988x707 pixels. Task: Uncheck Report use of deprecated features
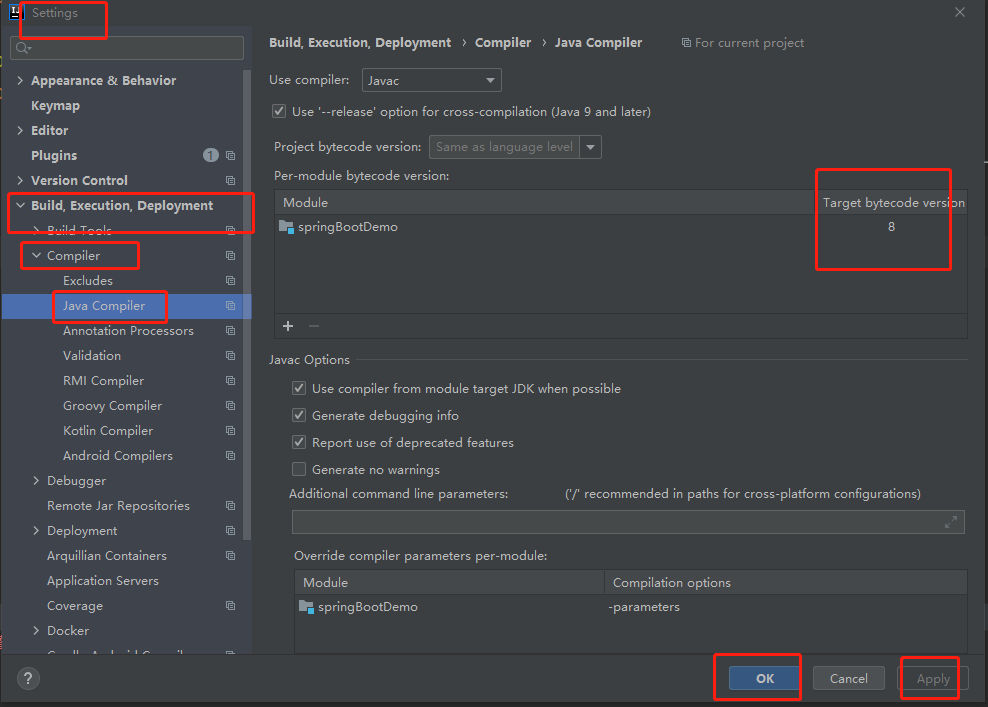299,442
